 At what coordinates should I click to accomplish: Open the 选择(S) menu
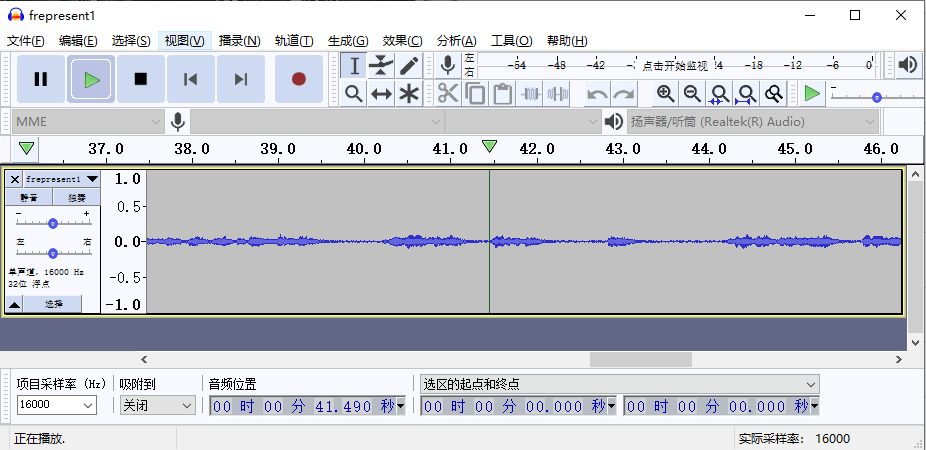pos(131,41)
